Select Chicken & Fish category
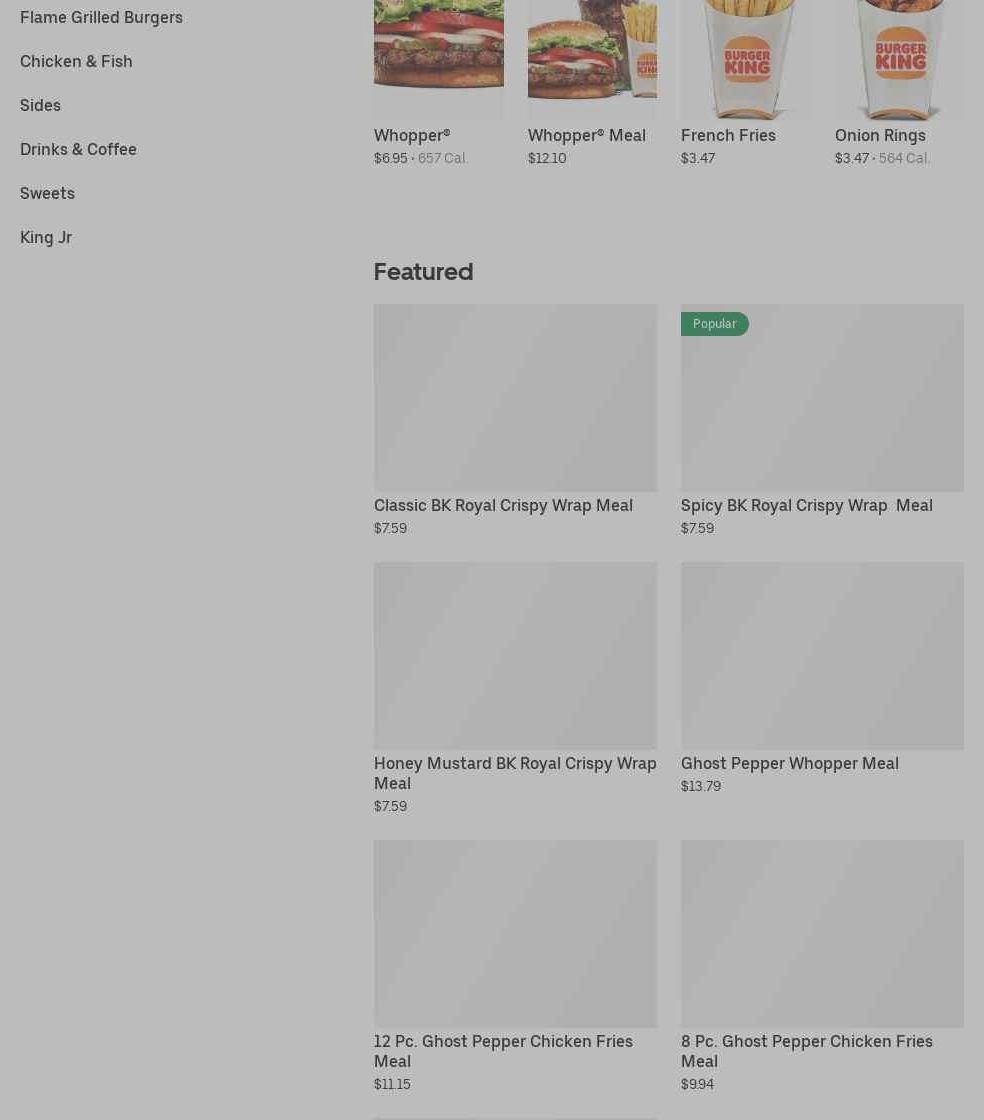This screenshot has height=1120, width=984. (76, 61)
